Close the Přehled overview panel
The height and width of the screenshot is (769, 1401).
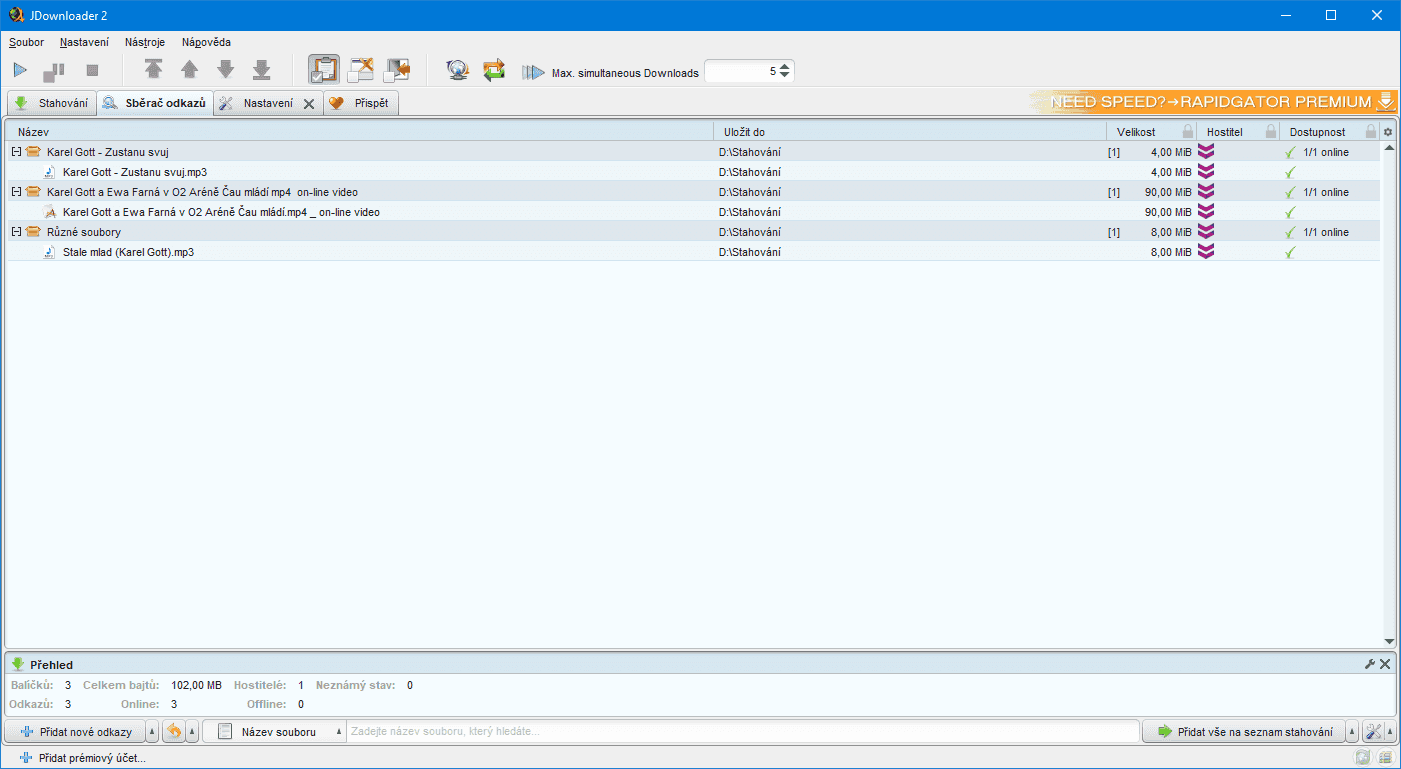coord(1385,664)
